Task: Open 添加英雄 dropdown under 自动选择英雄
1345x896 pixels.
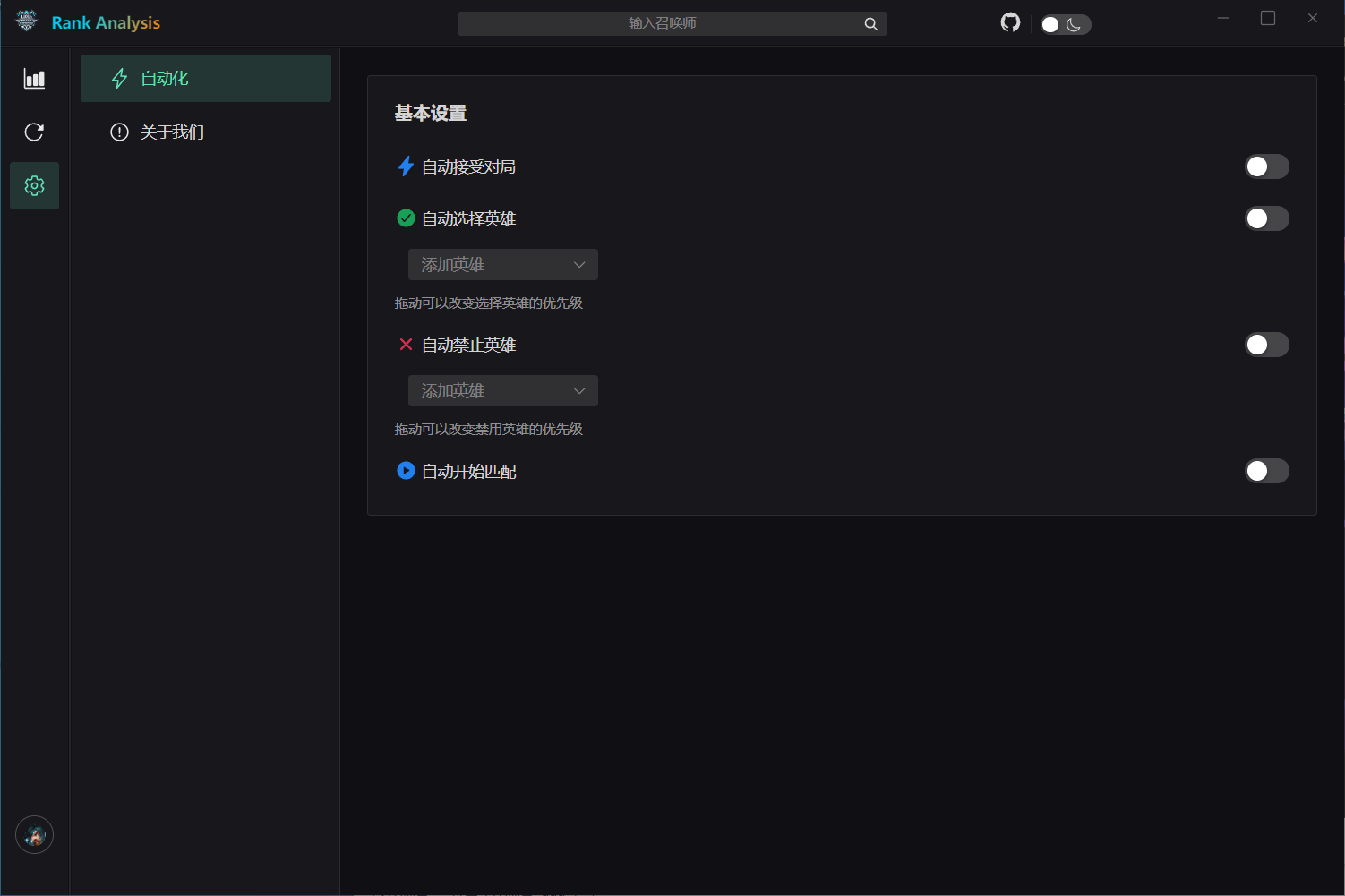Action: [x=502, y=265]
